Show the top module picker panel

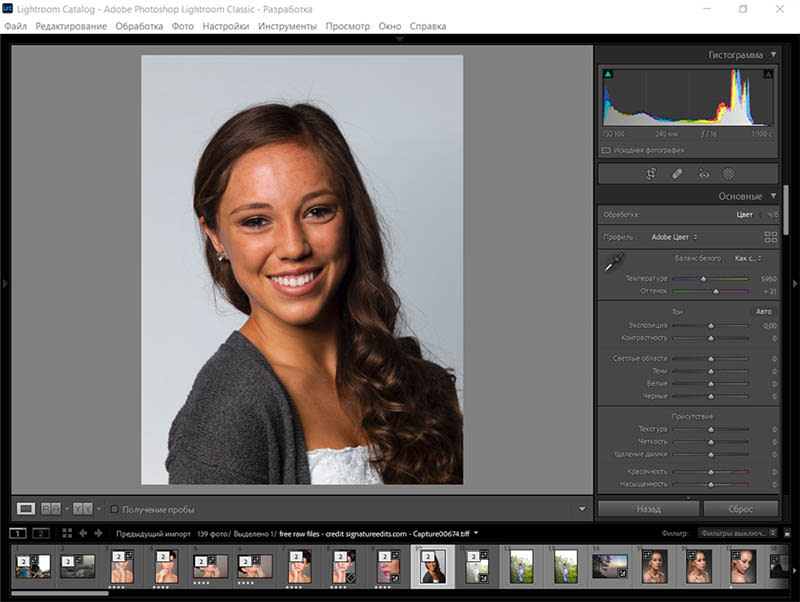[x=399, y=39]
